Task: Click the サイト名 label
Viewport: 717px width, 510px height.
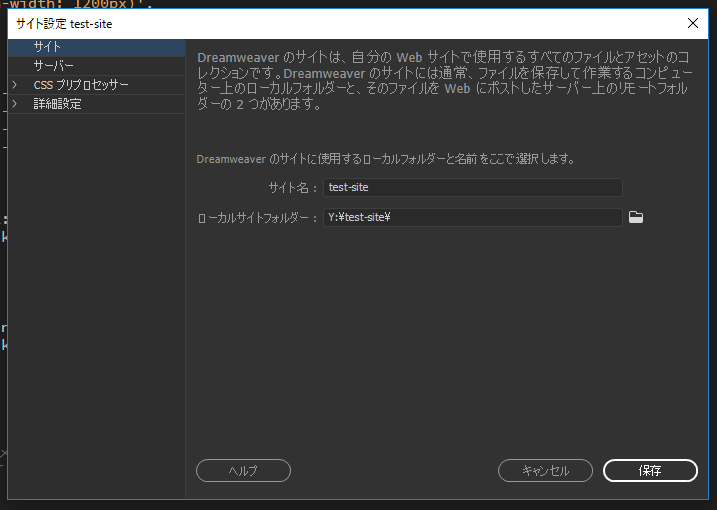Action: tap(293, 188)
